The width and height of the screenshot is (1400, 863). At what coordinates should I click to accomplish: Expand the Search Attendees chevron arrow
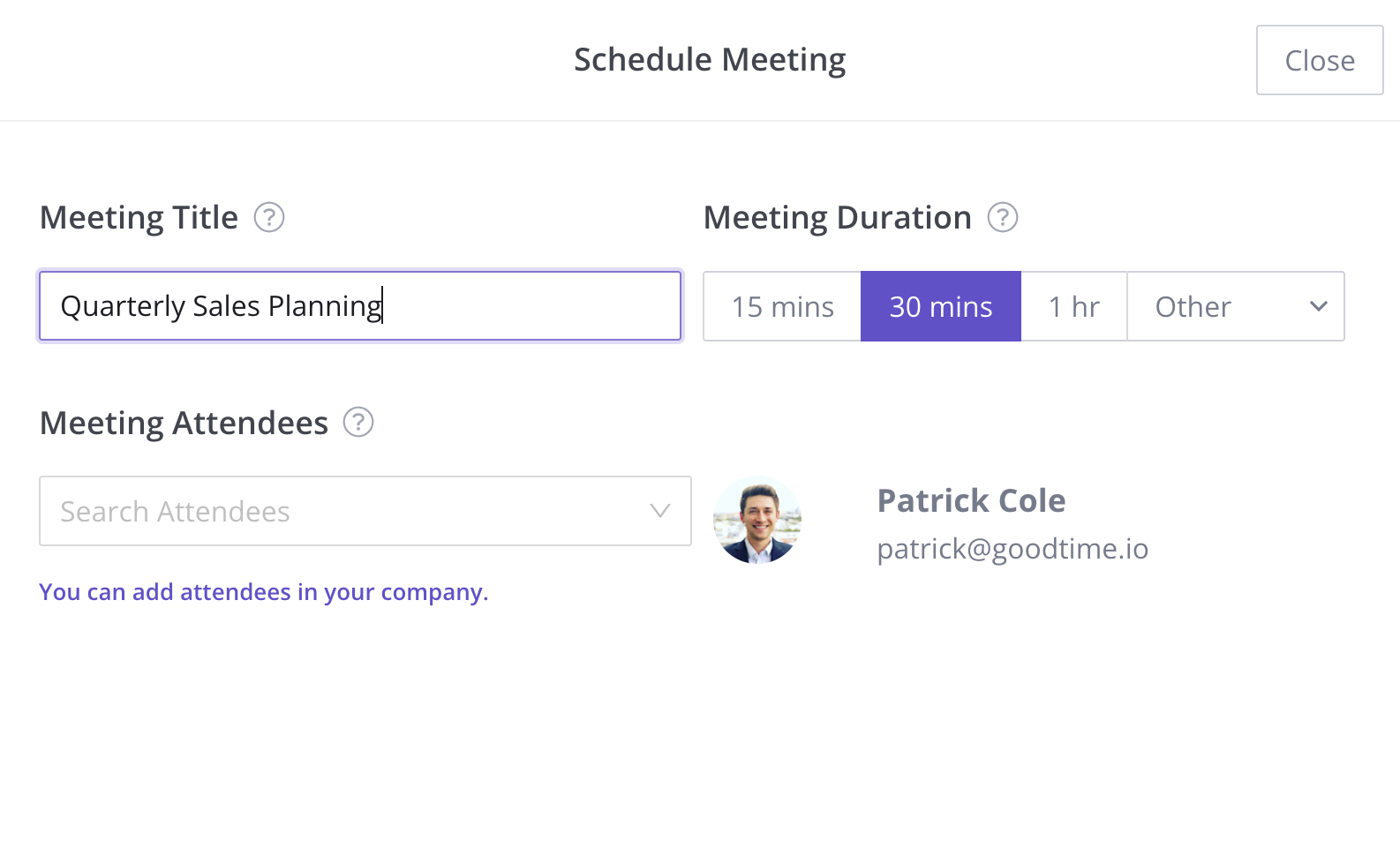(660, 511)
